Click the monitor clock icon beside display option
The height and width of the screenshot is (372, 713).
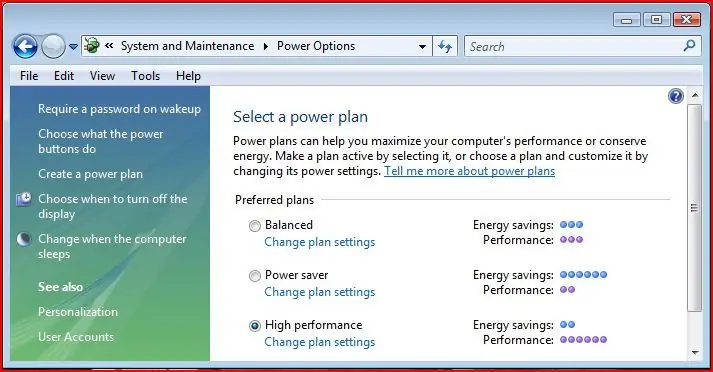click(x=24, y=199)
